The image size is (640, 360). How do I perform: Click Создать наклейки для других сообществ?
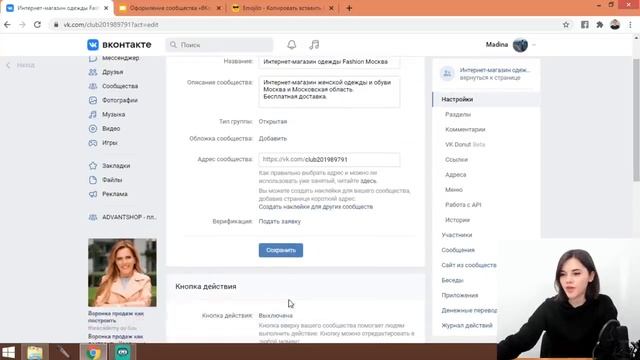[316, 207]
